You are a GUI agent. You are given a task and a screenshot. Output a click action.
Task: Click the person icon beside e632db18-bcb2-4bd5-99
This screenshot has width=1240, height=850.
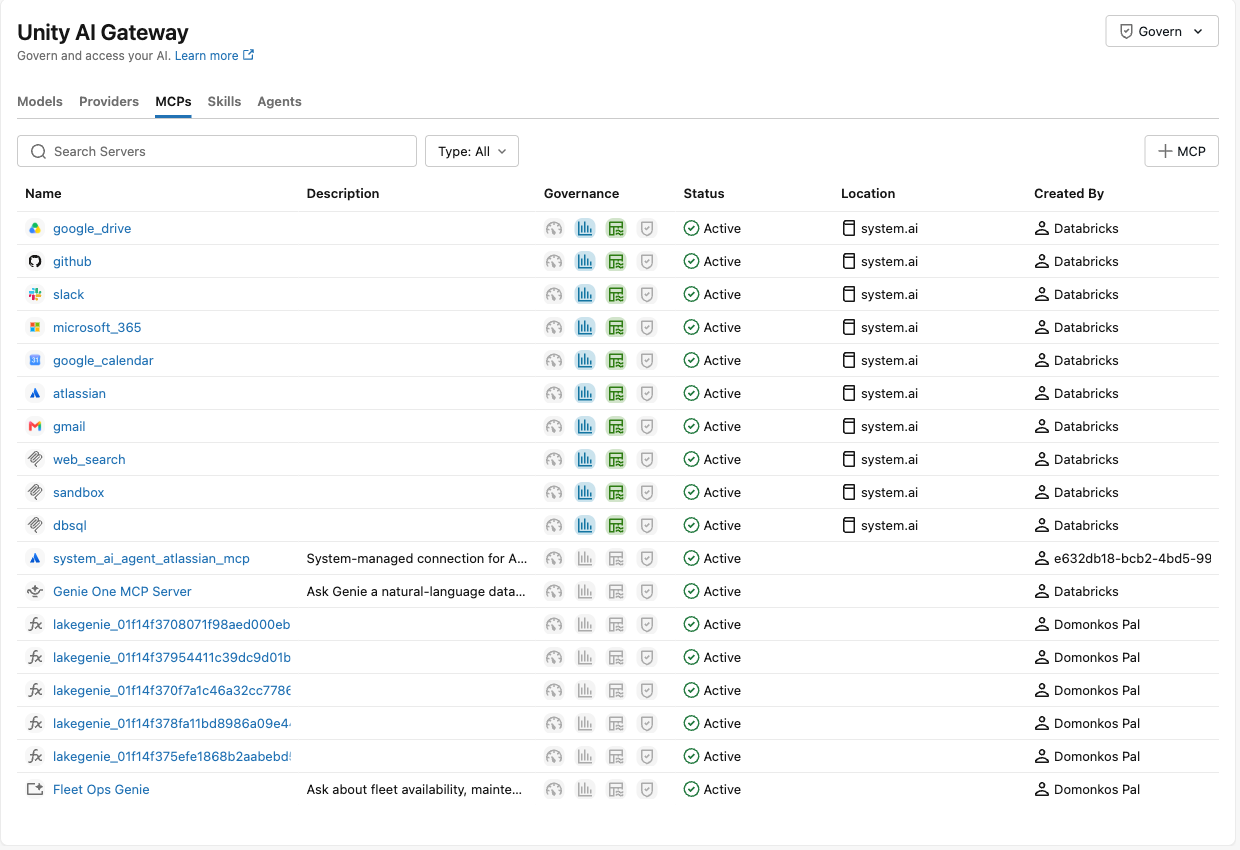1042,558
